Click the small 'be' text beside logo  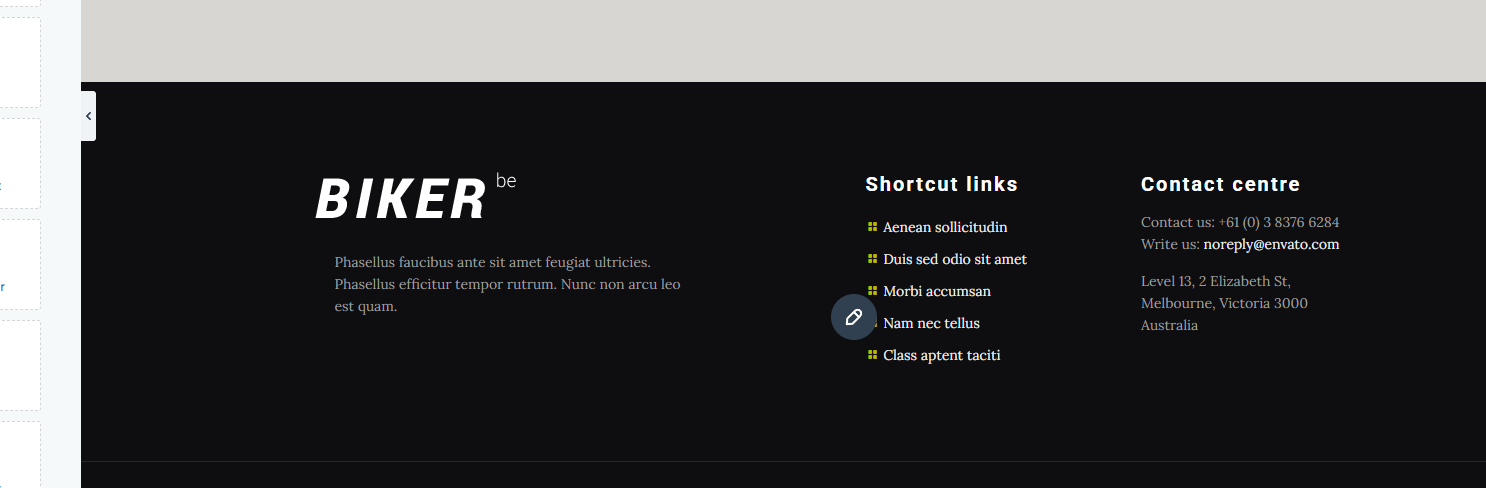[x=506, y=181]
